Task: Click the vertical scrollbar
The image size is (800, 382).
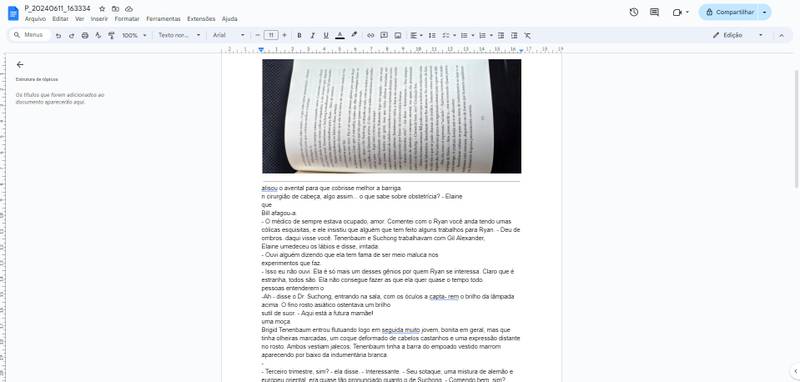Action: click(796, 130)
